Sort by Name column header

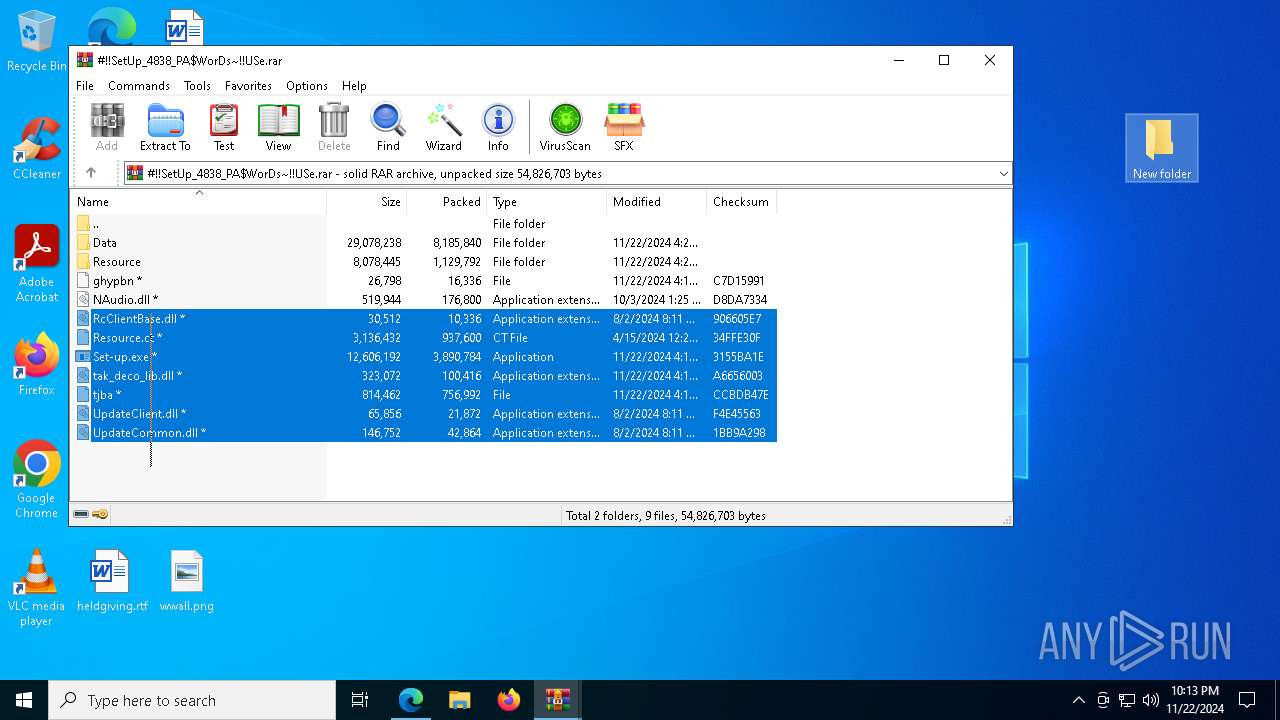click(x=198, y=202)
